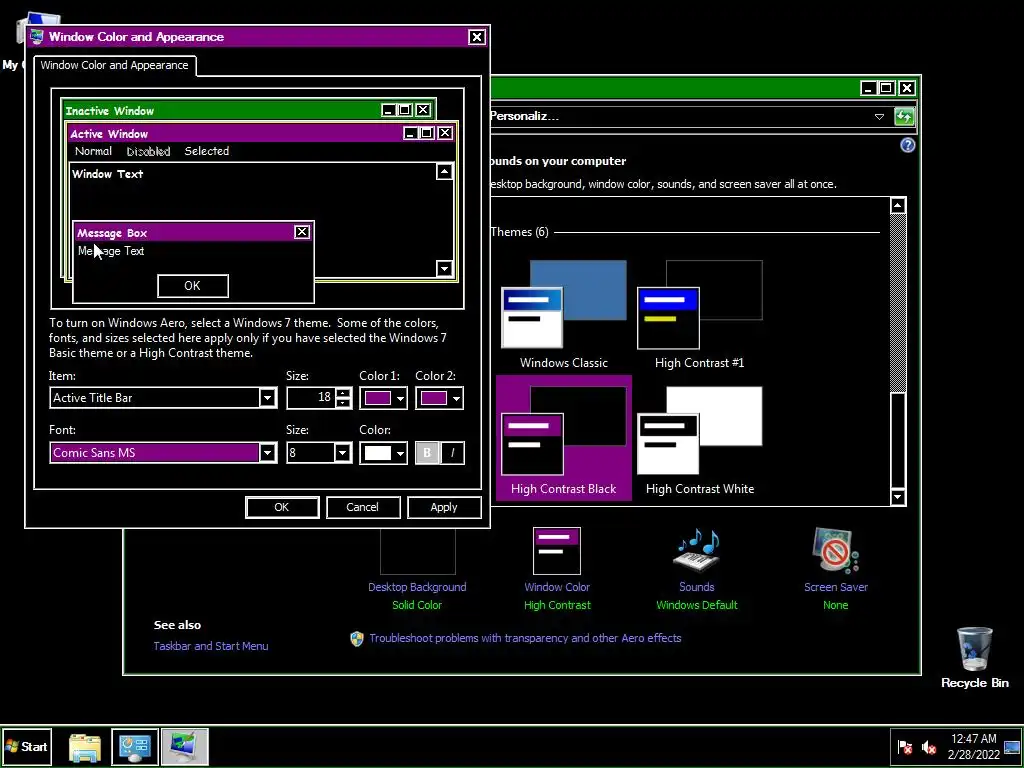The width and height of the screenshot is (1024, 768).
Task: Open Troubleshoot problems with transparency link
Action: click(x=525, y=638)
